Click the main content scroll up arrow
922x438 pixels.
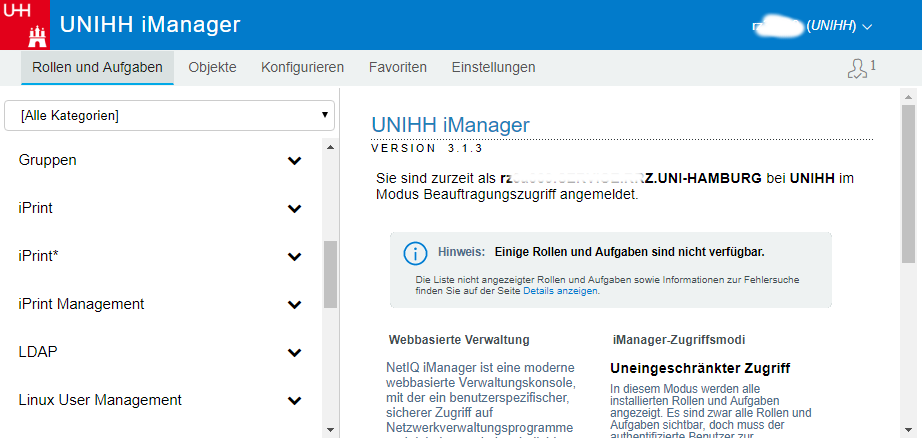908,97
